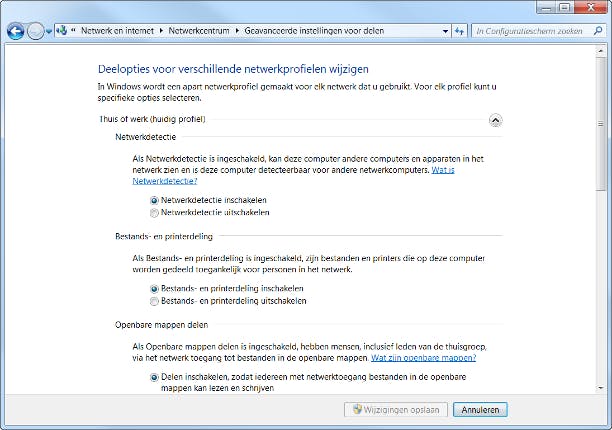The image size is (612, 430).
Task: Select 'Bestands- en printerdeling uitschakelen' option
Action: pyautogui.click(x=154, y=301)
